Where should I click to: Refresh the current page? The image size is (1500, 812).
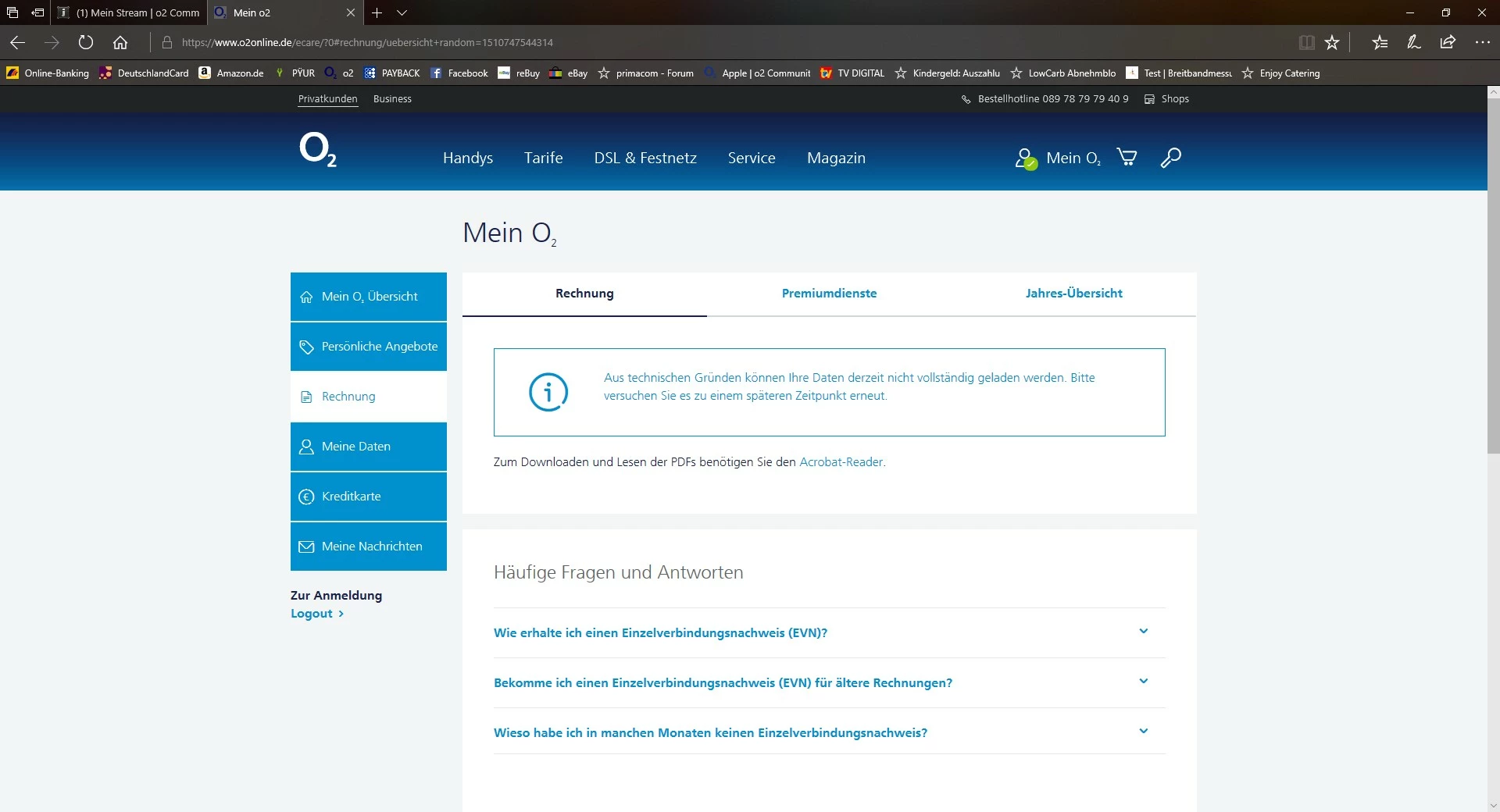coord(86,42)
